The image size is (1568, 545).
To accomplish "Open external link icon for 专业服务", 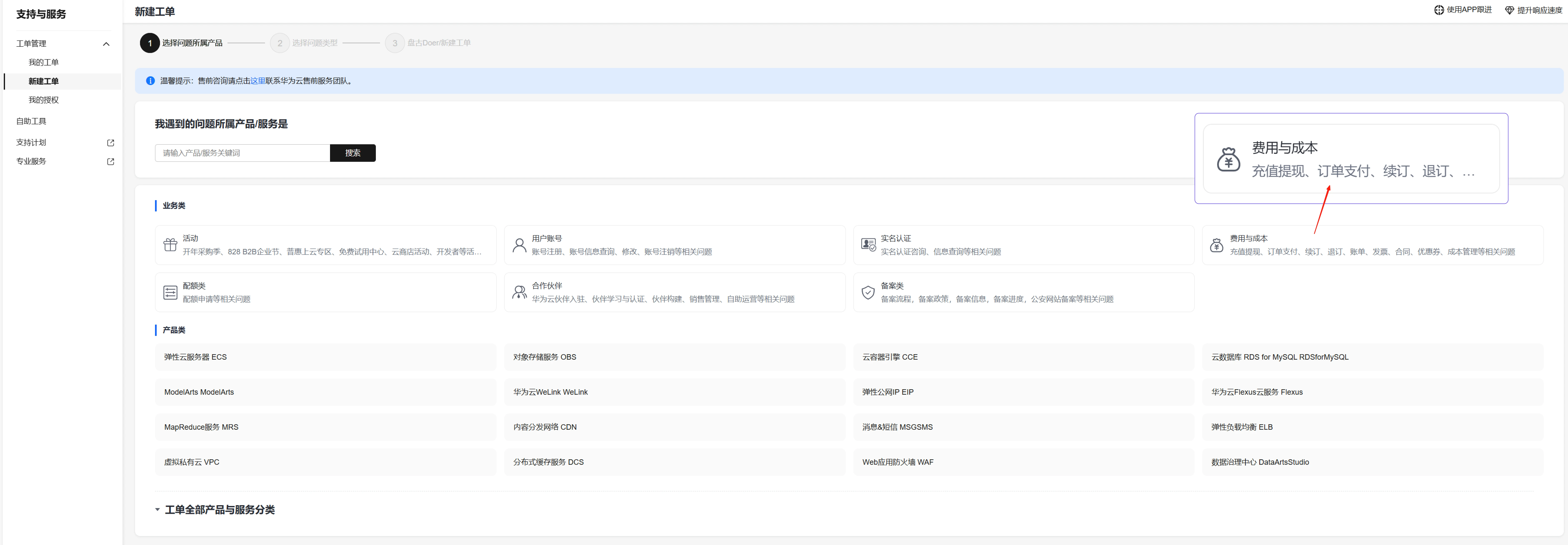I will pyautogui.click(x=111, y=162).
